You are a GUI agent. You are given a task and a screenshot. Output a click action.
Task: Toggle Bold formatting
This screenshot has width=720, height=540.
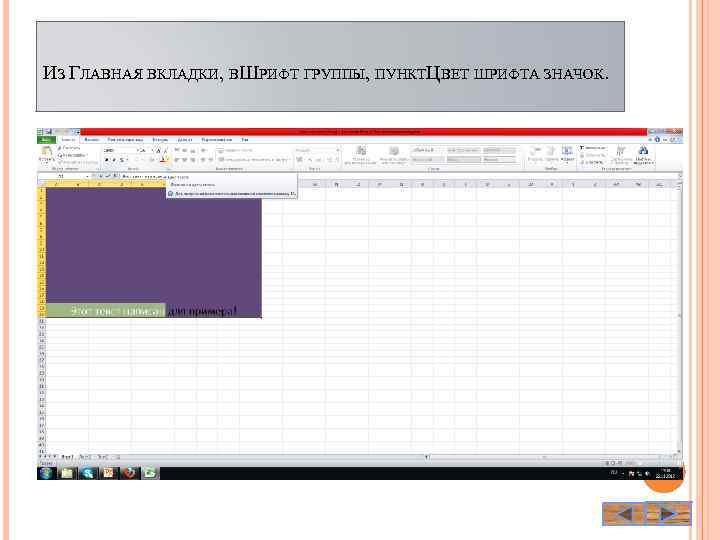click(x=107, y=160)
